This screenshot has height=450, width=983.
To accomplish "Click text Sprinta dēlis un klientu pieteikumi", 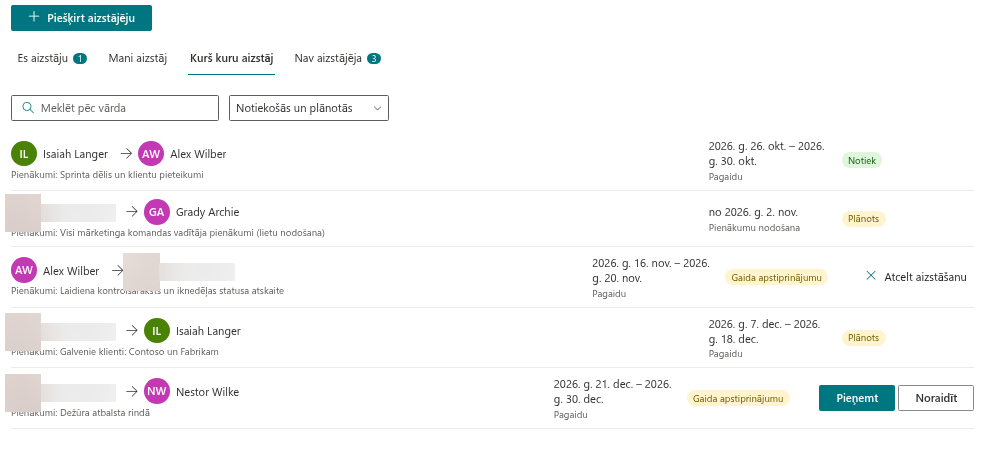I will tap(132, 175).
